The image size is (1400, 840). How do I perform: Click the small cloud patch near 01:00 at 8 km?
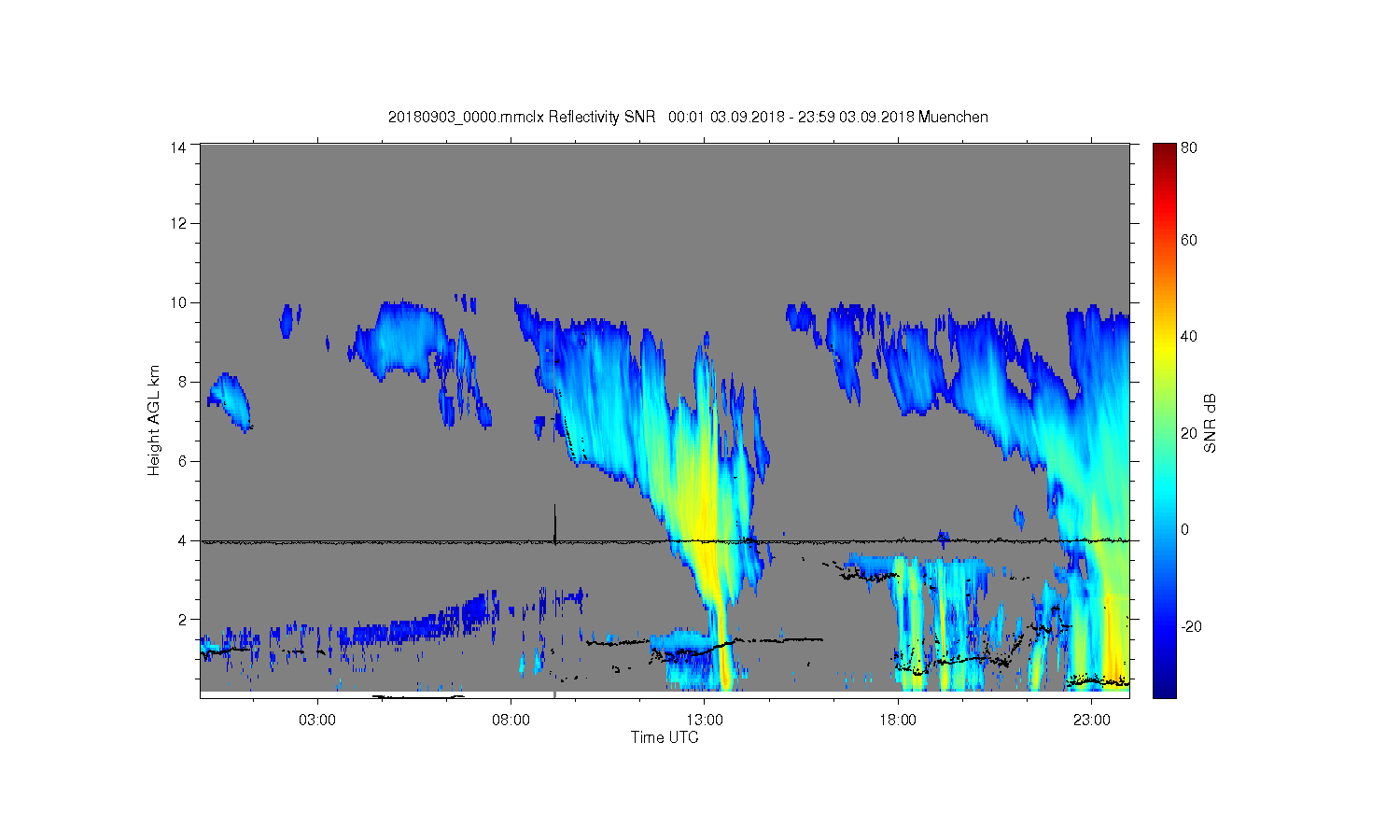click(x=230, y=401)
